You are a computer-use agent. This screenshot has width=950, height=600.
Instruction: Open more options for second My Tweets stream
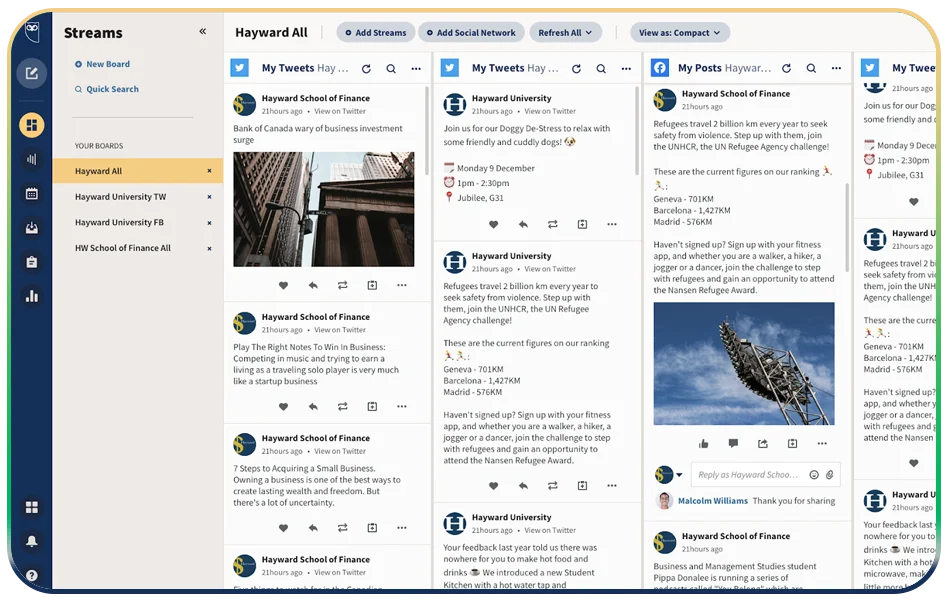click(x=626, y=68)
